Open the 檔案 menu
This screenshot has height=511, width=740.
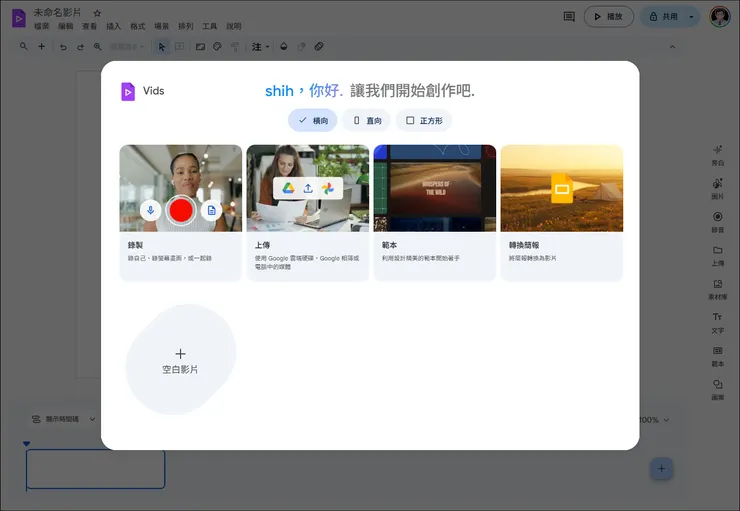(42, 26)
